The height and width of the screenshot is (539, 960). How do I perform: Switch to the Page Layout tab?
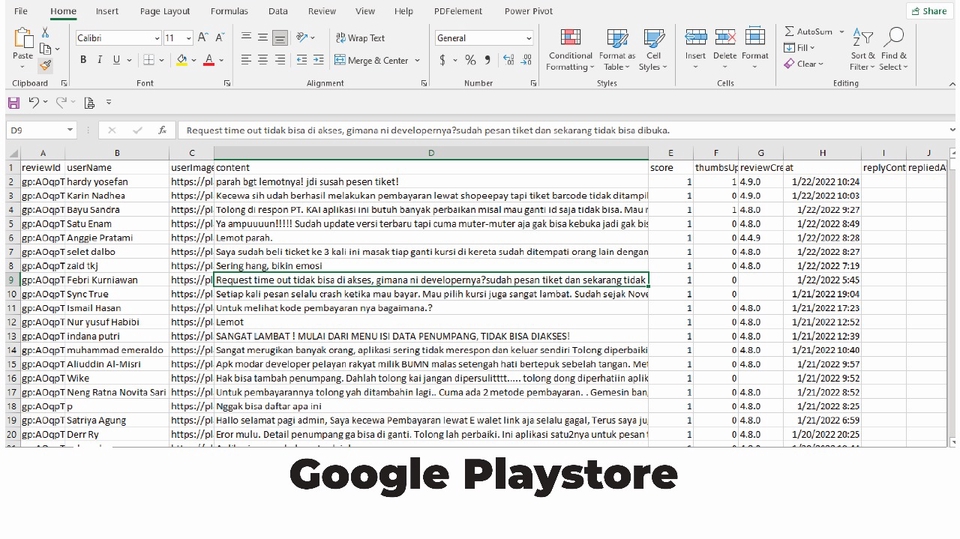point(165,11)
